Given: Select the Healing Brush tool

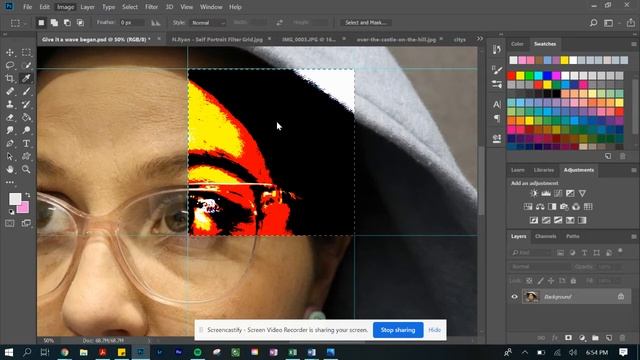Looking at the screenshot, I should coord(10,91).
